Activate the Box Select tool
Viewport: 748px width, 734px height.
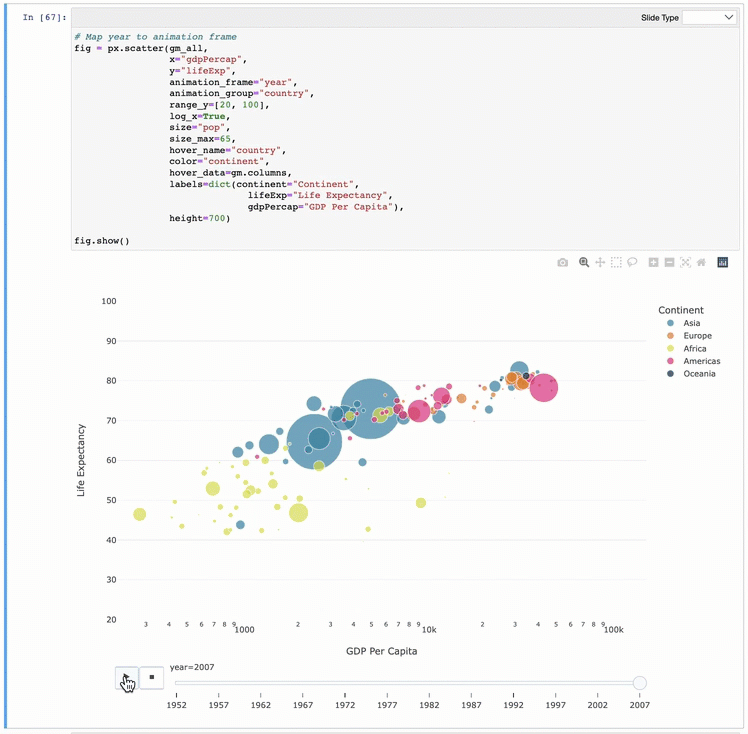tap(617, 263)
